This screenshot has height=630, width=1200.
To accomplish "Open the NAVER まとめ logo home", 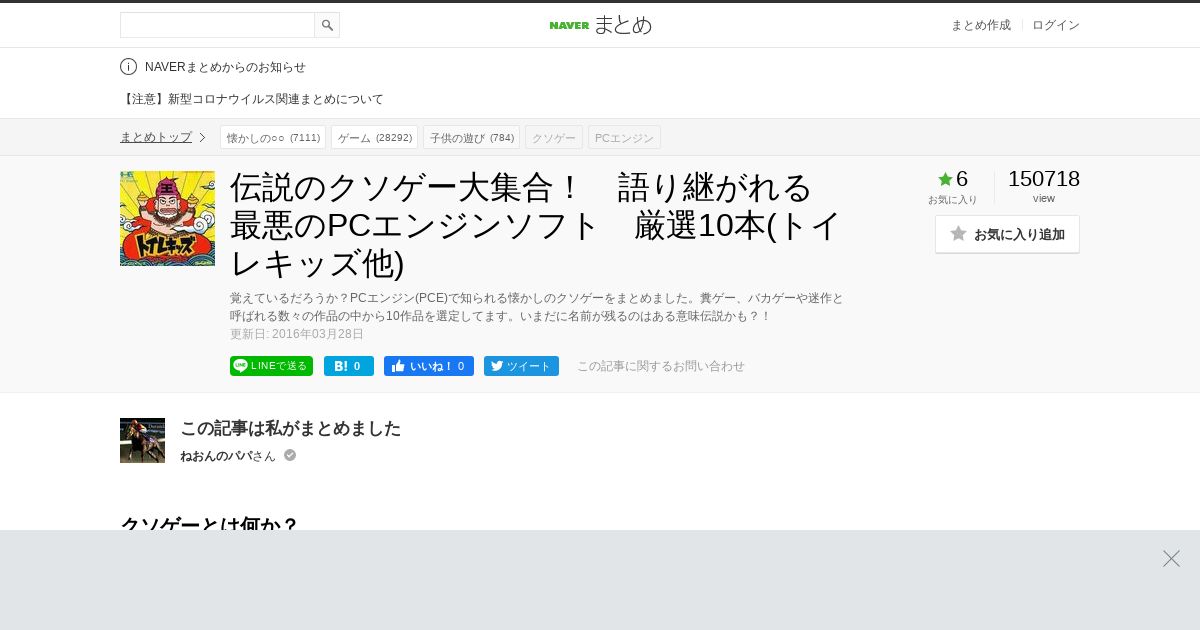I will 600,25.
